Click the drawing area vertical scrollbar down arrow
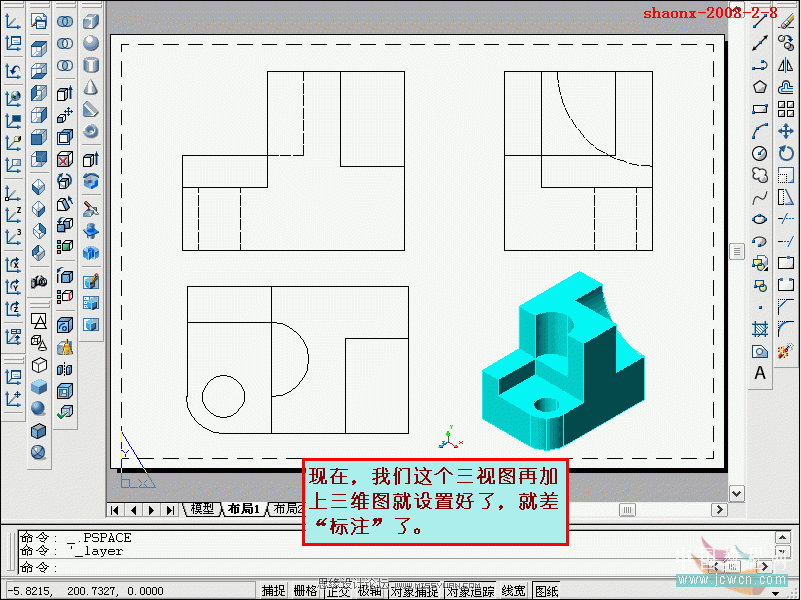 click(736, 494)
